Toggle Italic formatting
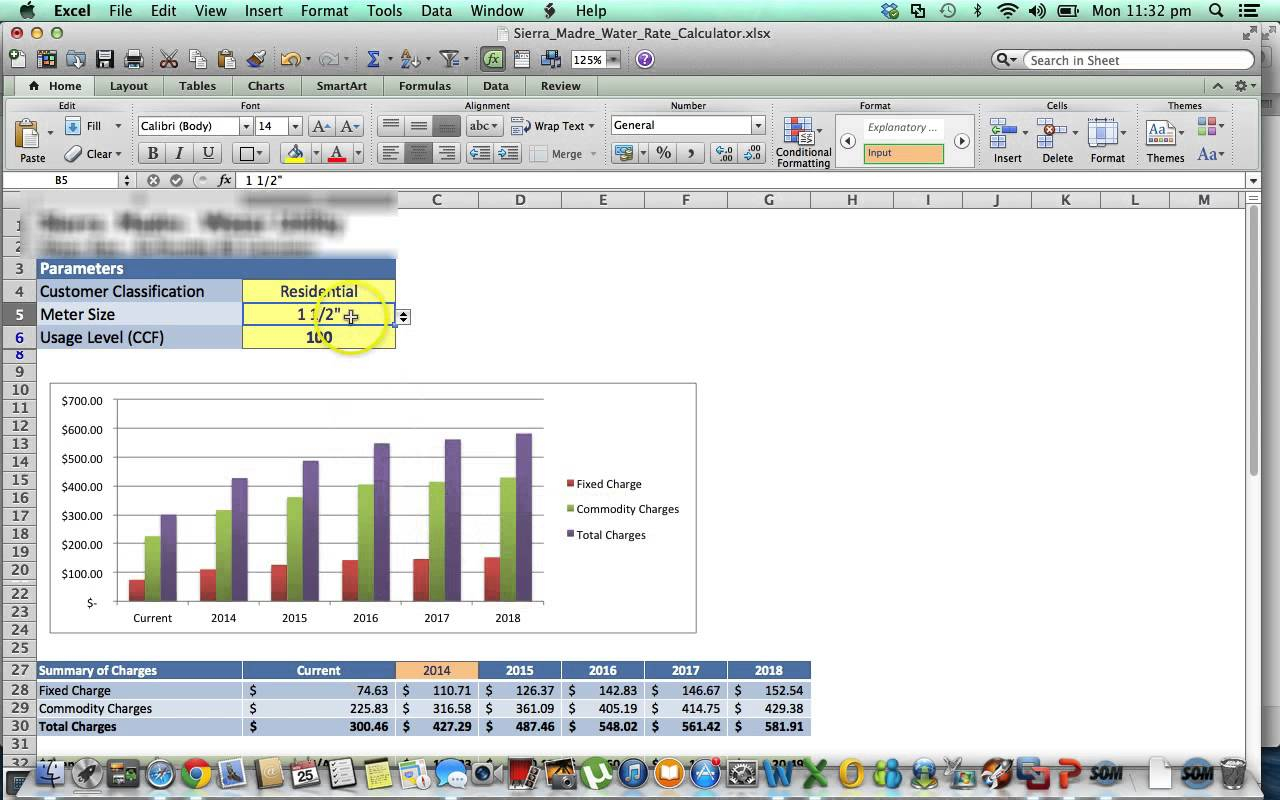This screenshot has width=1280, height=800. pyautogui.click(x=180, y=153)
